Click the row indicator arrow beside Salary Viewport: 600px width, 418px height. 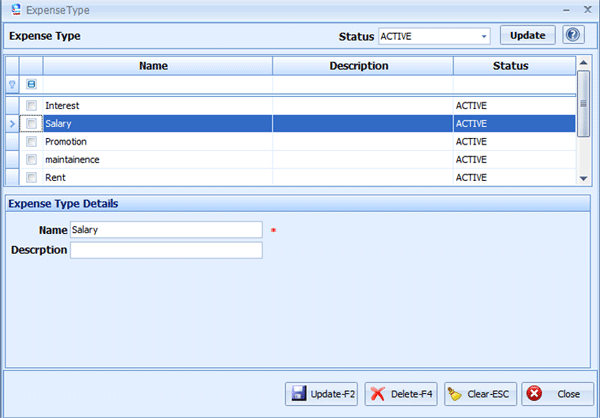(x=12, y=124)
